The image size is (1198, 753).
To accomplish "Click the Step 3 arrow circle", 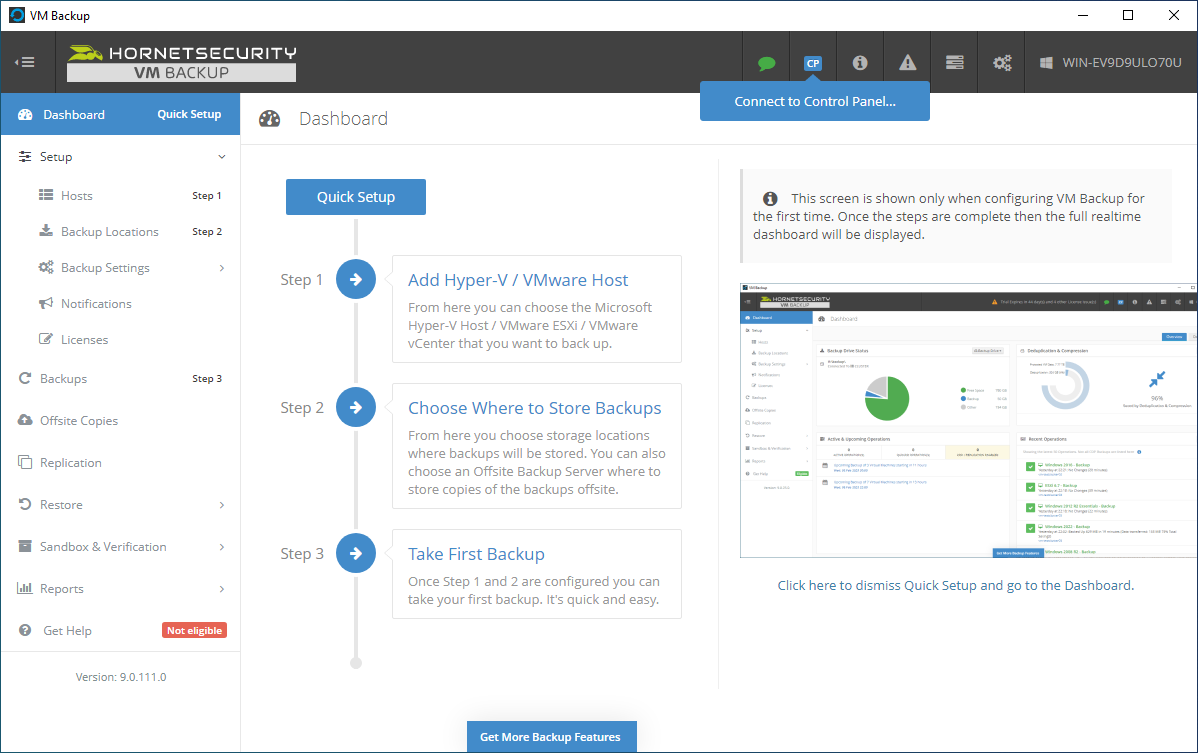I will [x=356, y=553].
